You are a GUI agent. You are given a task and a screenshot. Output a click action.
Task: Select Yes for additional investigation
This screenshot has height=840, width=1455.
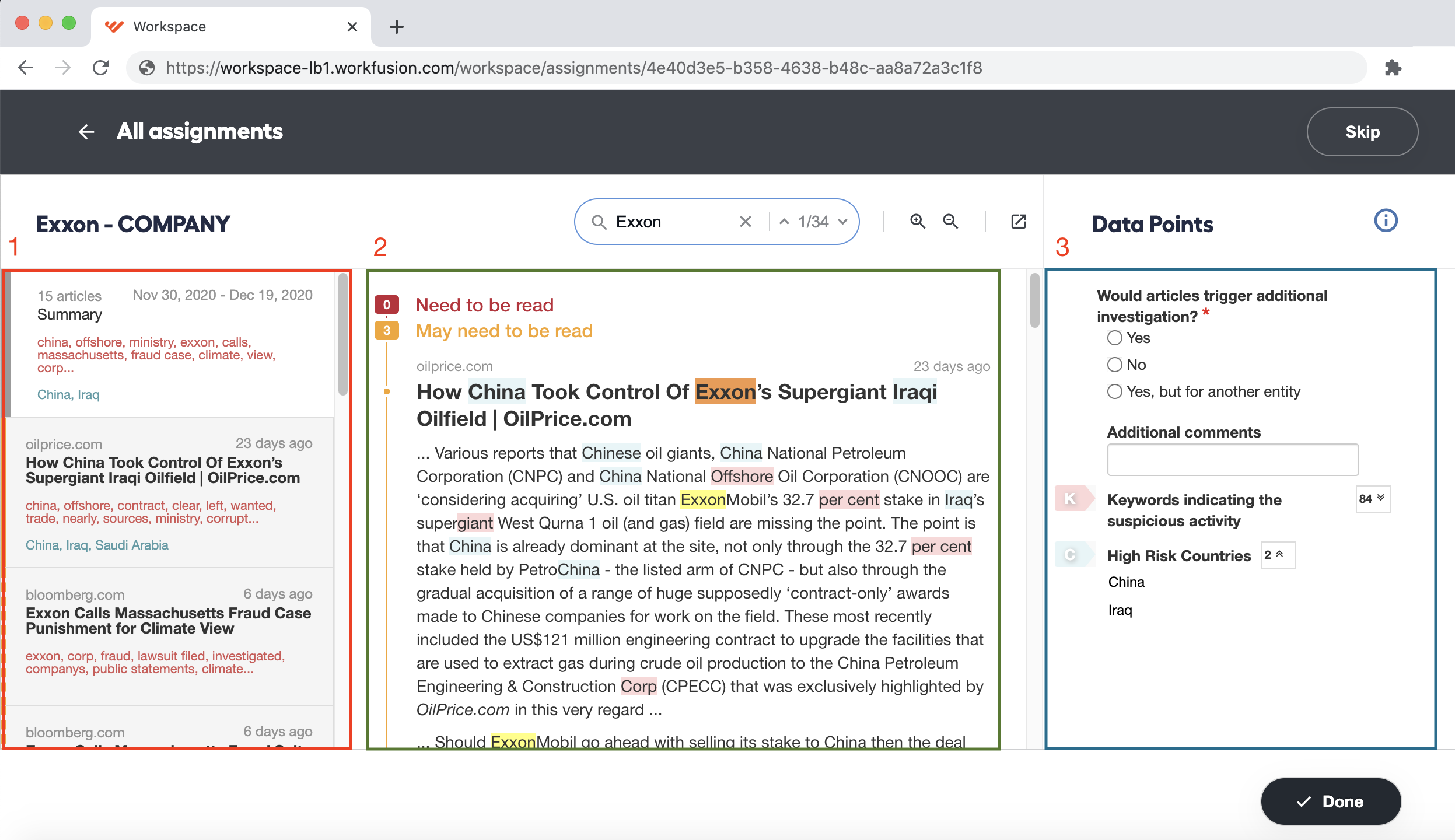point(1115,338)
